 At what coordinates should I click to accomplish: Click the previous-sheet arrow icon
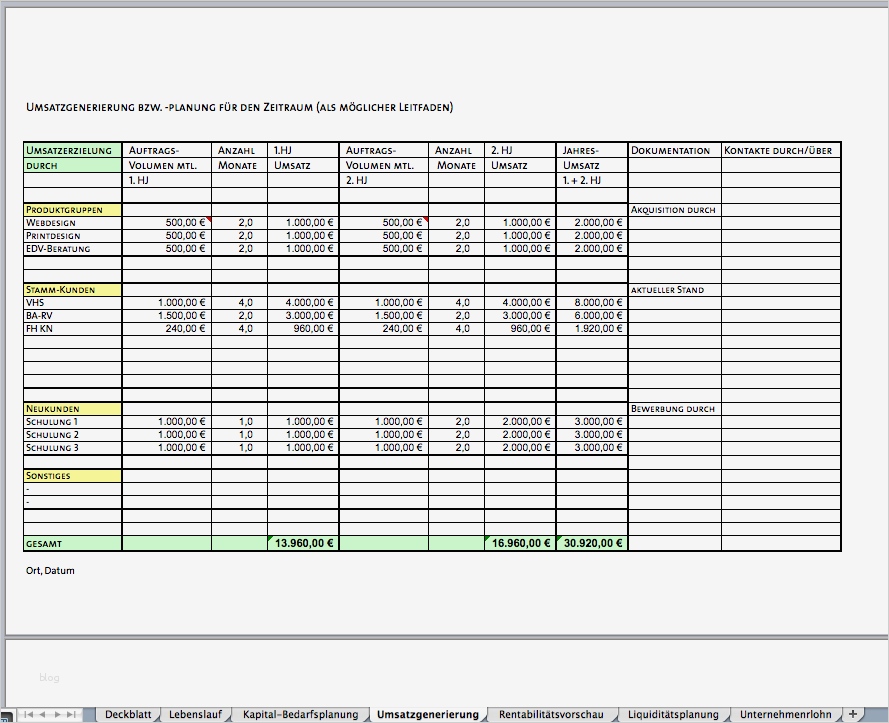click(42, 714)
